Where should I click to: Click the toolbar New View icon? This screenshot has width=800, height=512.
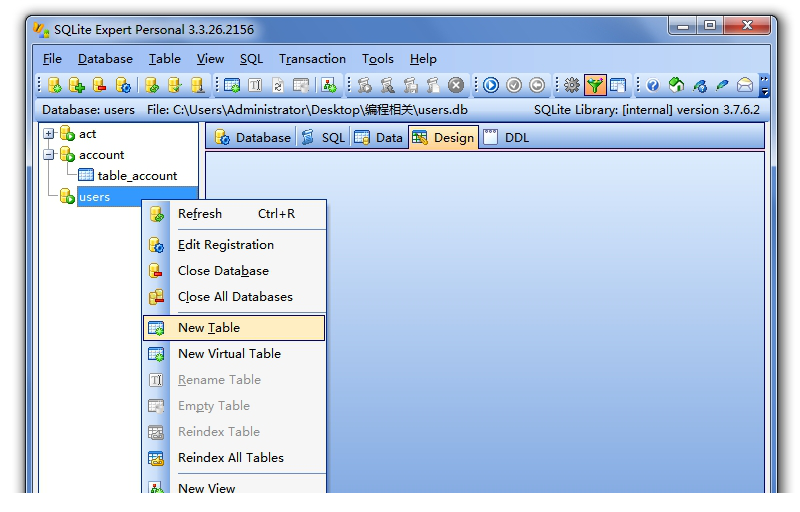[329, 85]
